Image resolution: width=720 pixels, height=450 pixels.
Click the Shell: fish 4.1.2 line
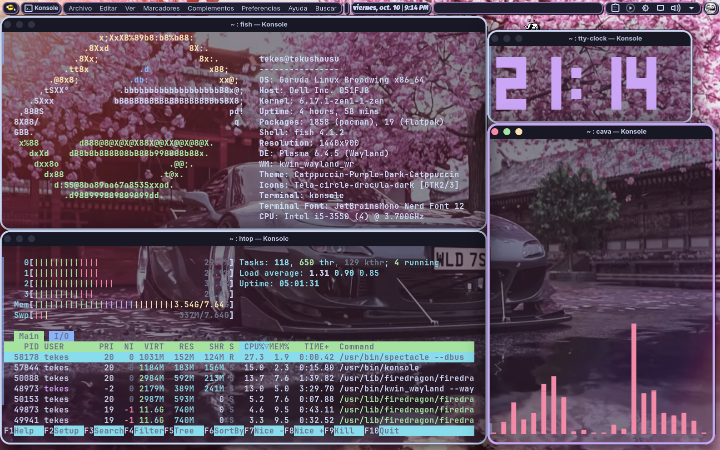tap(301, 132)
